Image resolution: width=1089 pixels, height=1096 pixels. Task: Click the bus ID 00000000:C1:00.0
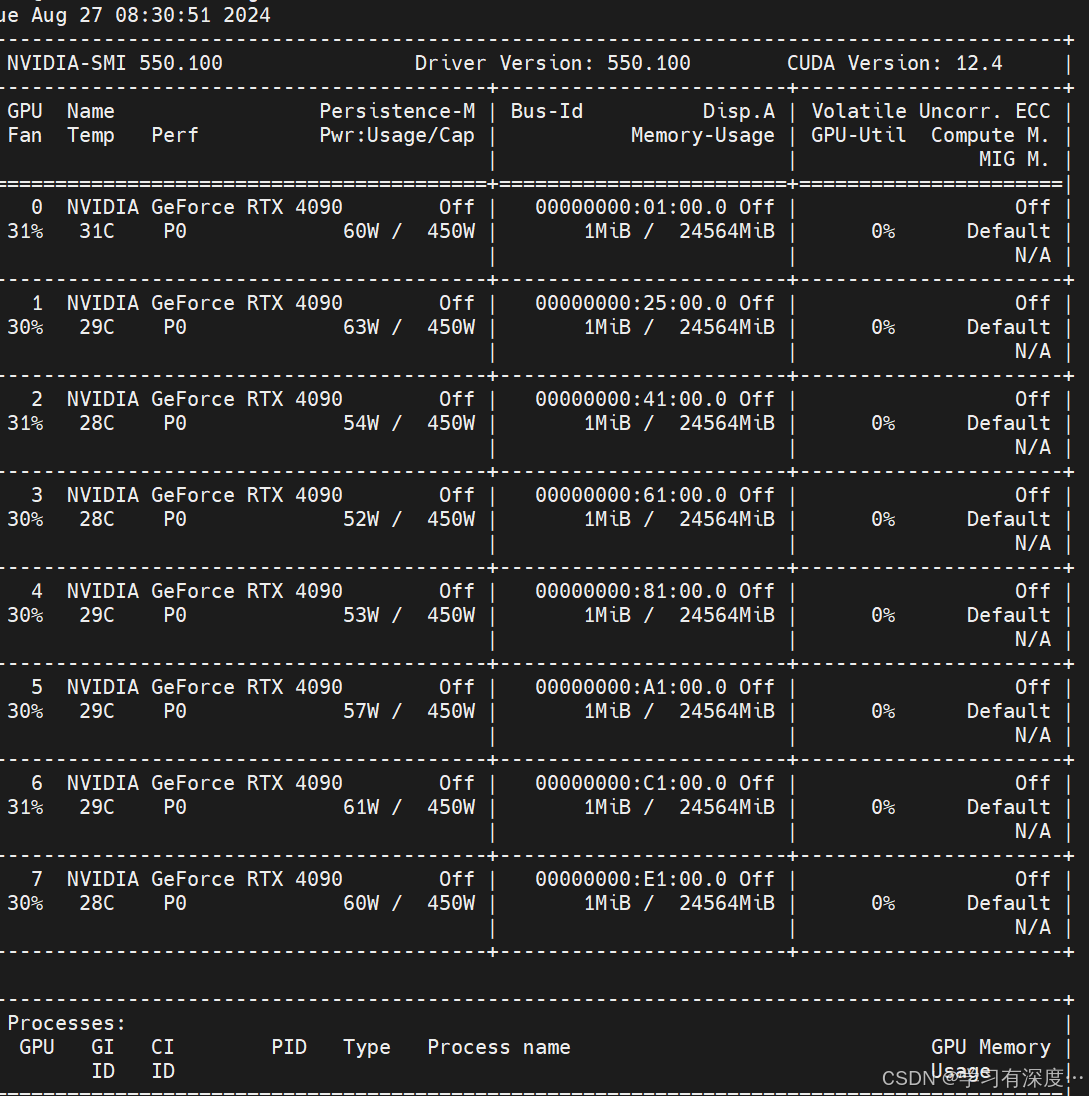pos(631,783)
